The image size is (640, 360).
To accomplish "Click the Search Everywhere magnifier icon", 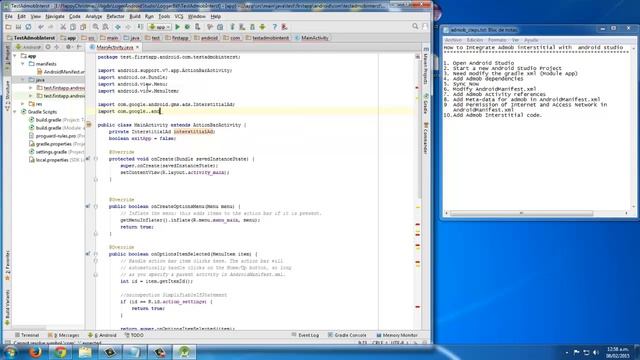I will 415,26.
